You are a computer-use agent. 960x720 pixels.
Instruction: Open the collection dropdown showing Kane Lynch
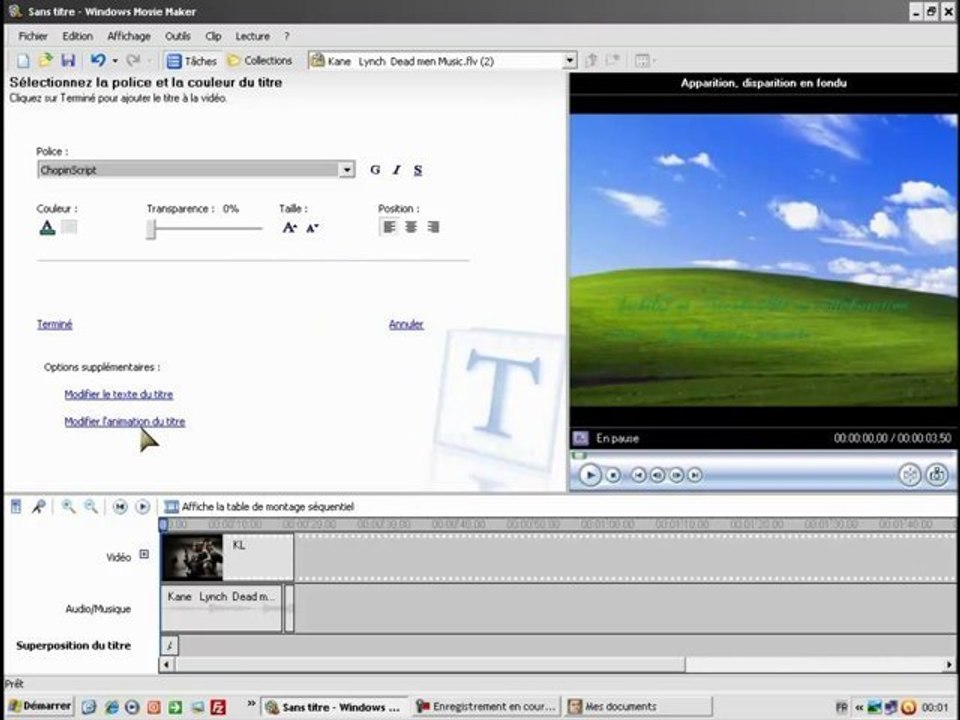pyautogui.click(x=570, y=61)
